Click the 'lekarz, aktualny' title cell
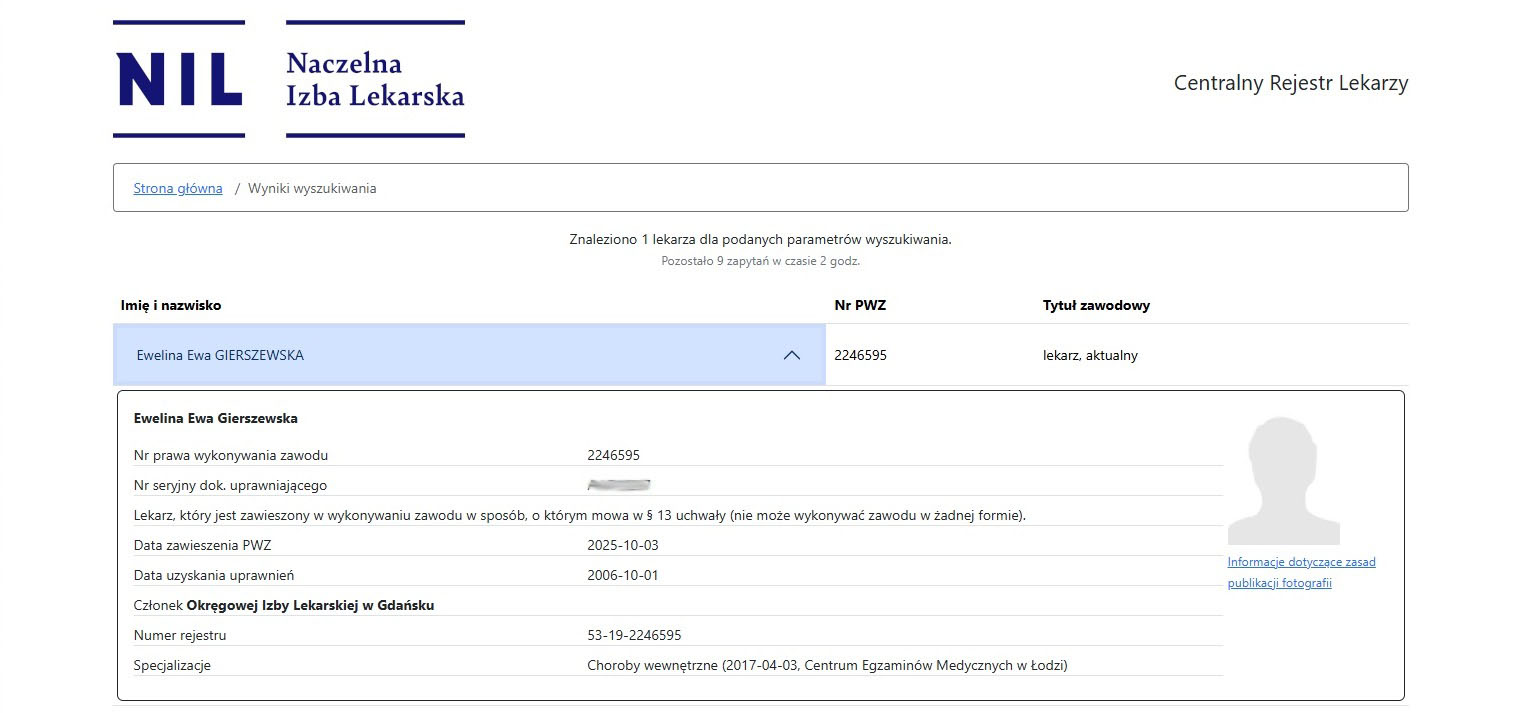Image resolution: width=1516 pixels, height=713 pixels. pos(1090,355)
